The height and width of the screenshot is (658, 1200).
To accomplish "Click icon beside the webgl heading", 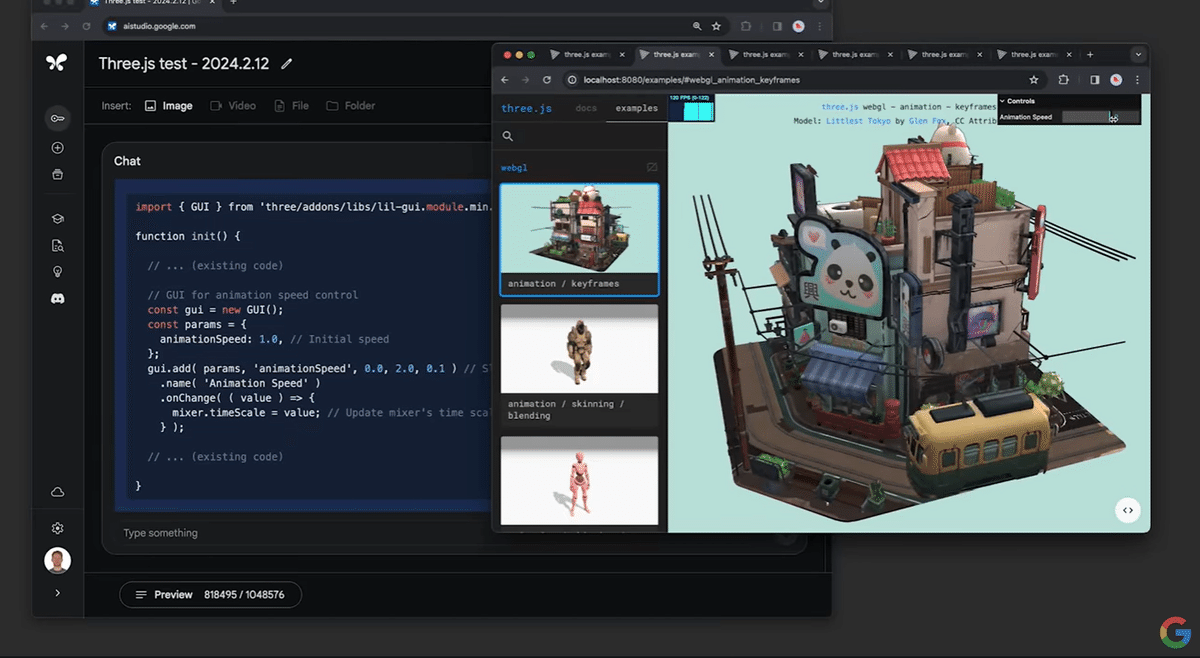I will click(652, 168).
